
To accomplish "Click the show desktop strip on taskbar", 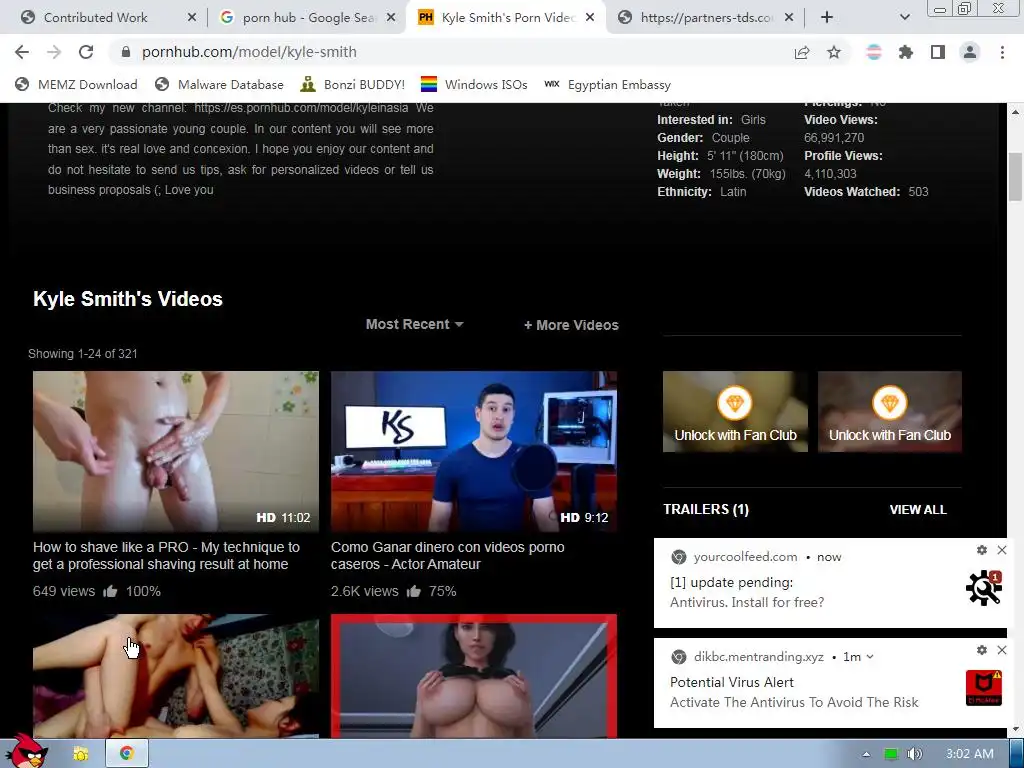I will pos(1017,754).
